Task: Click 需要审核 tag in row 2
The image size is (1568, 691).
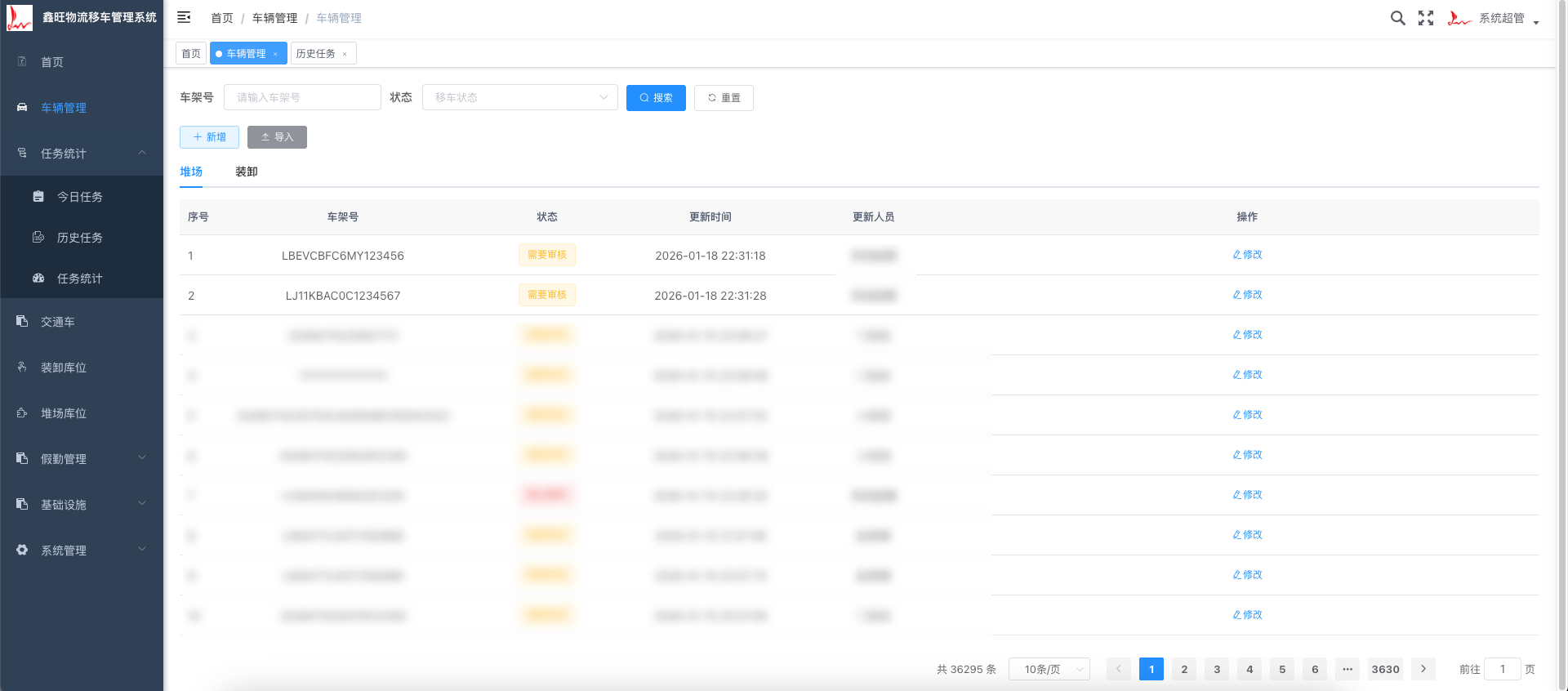Action: point(547,295)
